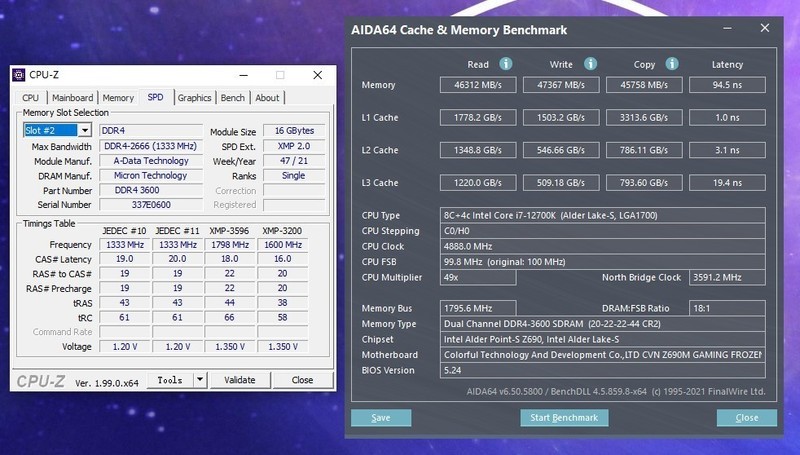The width and height of the screenshot is (800, 455).
Task: Click the CPU Type field Intel Core i7-12700K
Action: tap(603, 215)
